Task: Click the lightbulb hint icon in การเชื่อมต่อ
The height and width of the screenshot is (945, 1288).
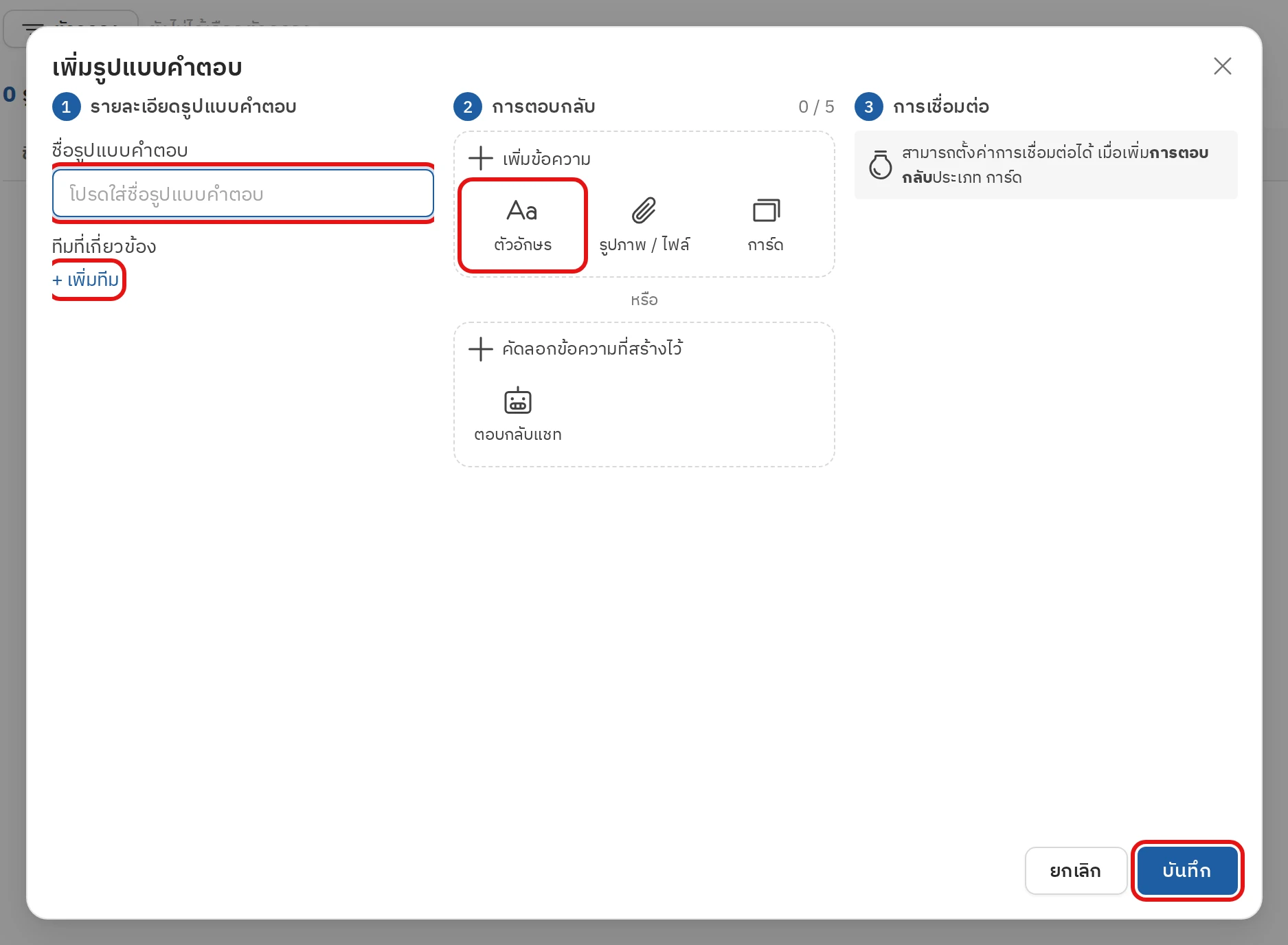Action: 880,165
